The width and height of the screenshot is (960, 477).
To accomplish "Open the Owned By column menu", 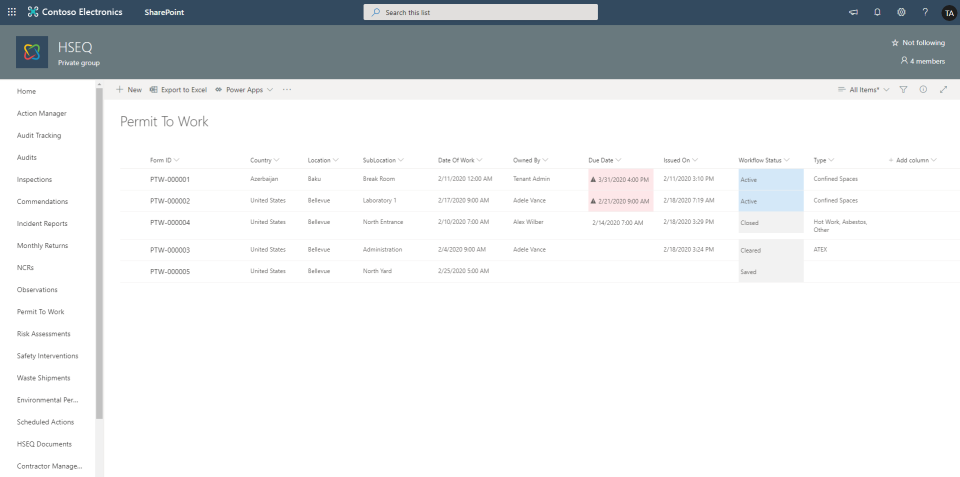I will tap(530, 160).
